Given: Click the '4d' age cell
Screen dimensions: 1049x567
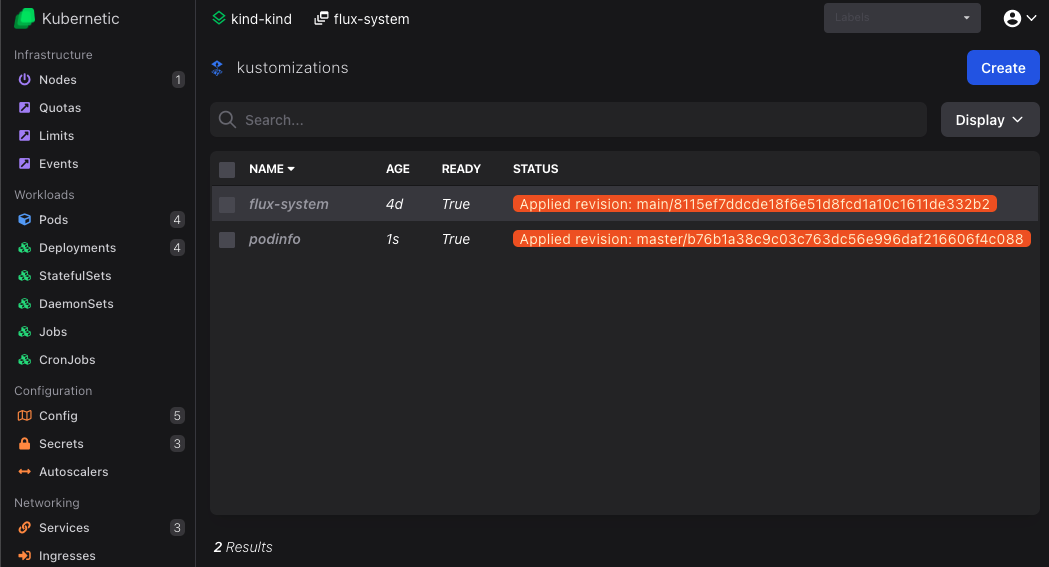Looking at the screenshot, I should pyautogui.click(x=394, y=204).
